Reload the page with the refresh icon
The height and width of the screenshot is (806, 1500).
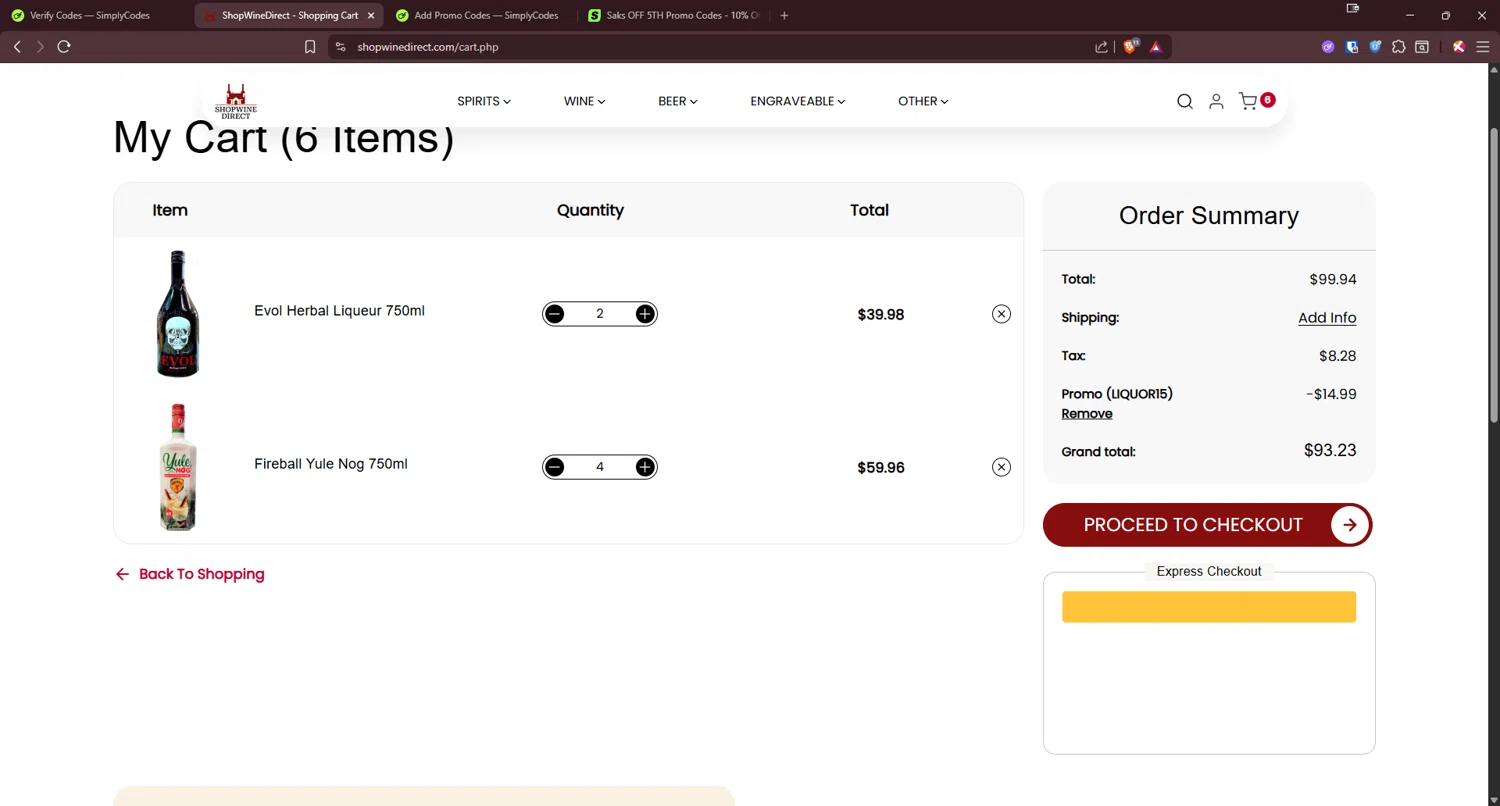64,47
